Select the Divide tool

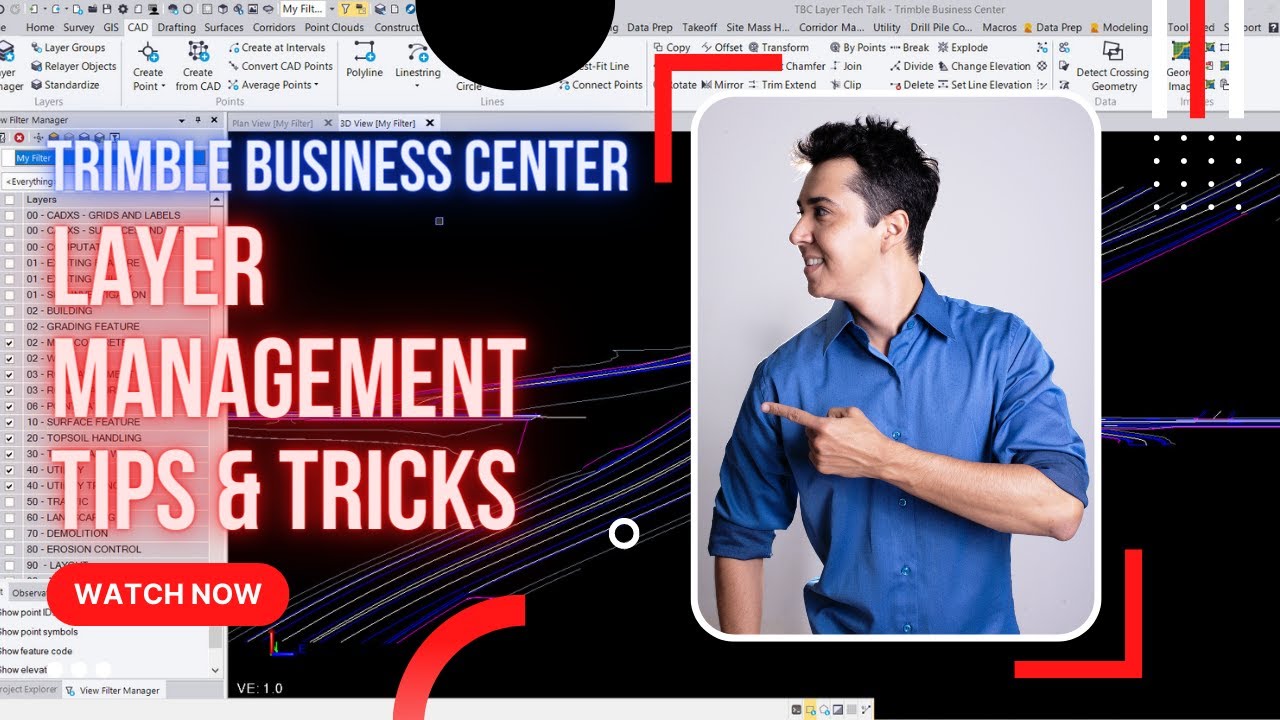[911, 66]
